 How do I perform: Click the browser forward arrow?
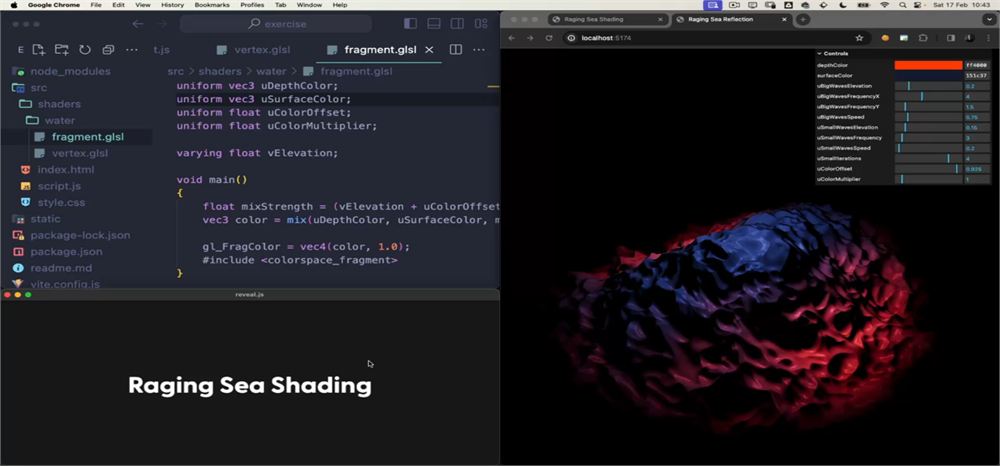pos(530,38)
